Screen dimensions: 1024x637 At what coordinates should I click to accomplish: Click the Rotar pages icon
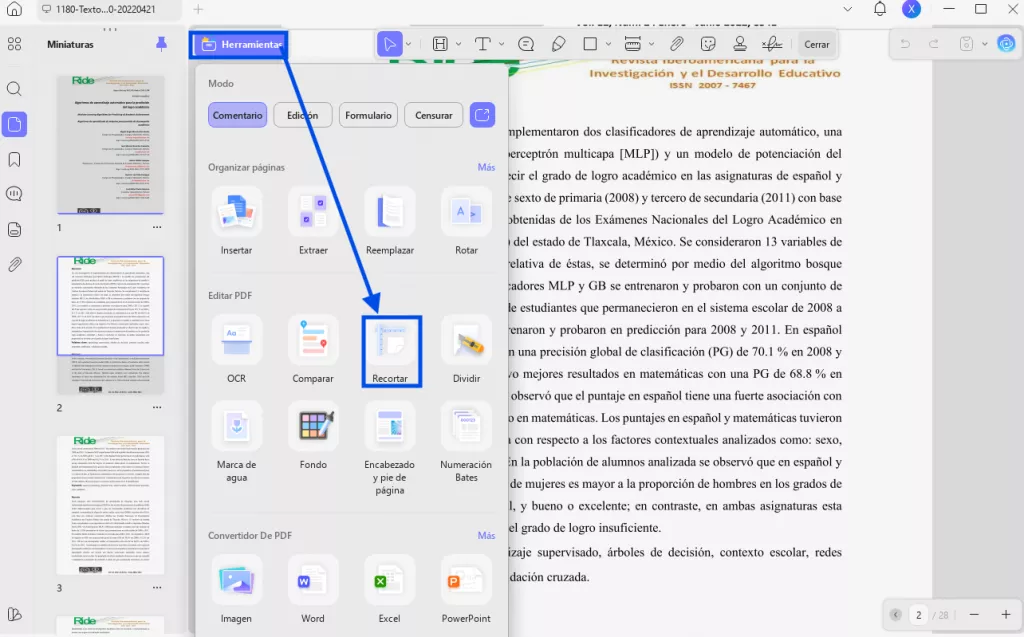(466, 213)
